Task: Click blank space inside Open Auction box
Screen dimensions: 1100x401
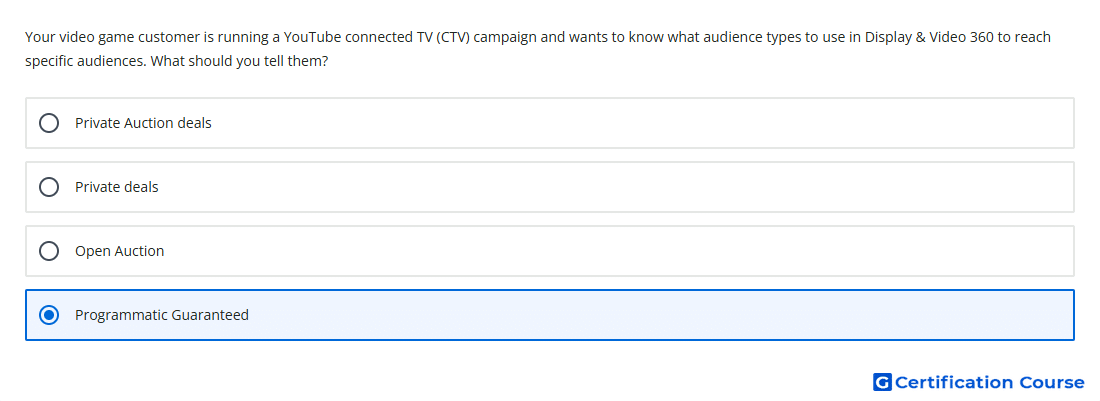Action: click(x=631, y=251)
